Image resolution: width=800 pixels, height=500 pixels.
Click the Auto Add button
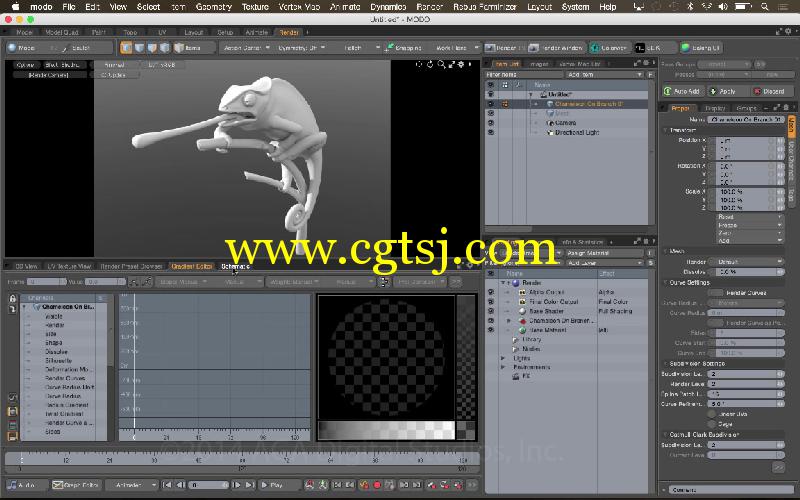click(x=682, y=91)
